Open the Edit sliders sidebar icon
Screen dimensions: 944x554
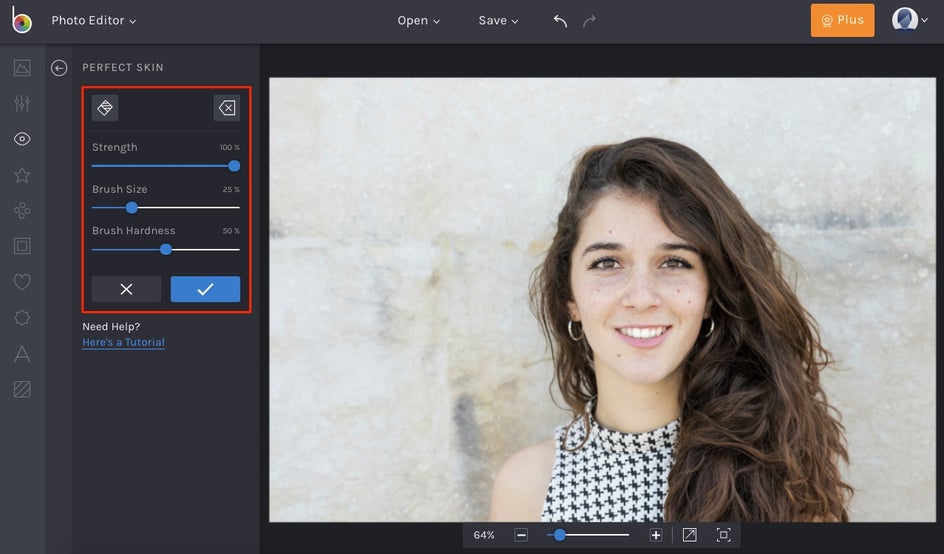22,103
